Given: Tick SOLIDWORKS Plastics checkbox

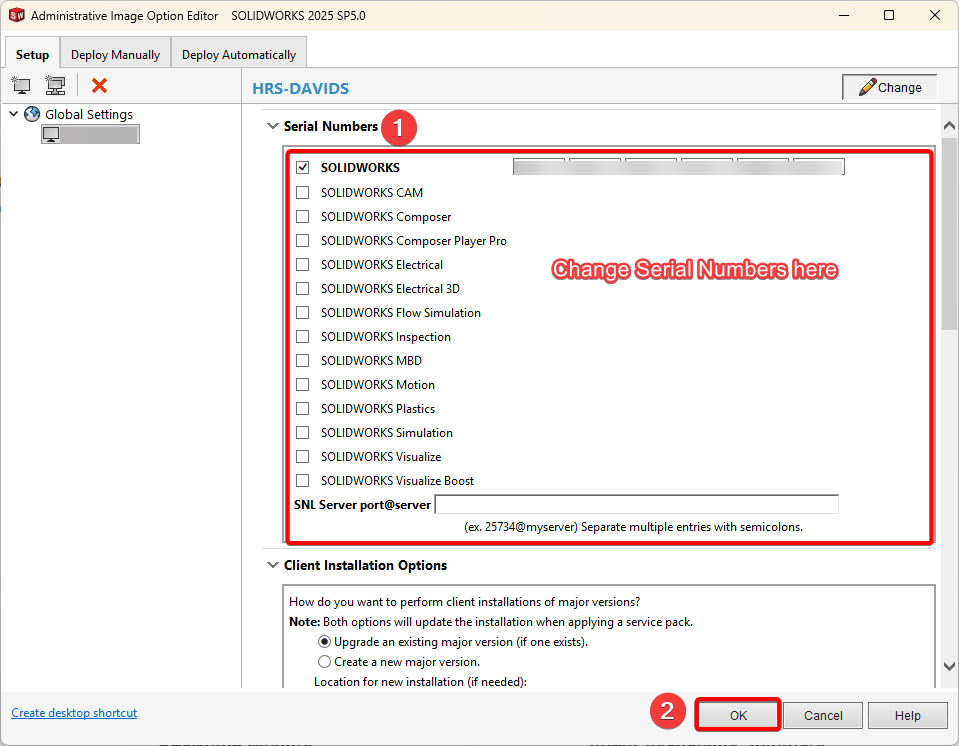Looking at the screenshot, I should 302,408.
